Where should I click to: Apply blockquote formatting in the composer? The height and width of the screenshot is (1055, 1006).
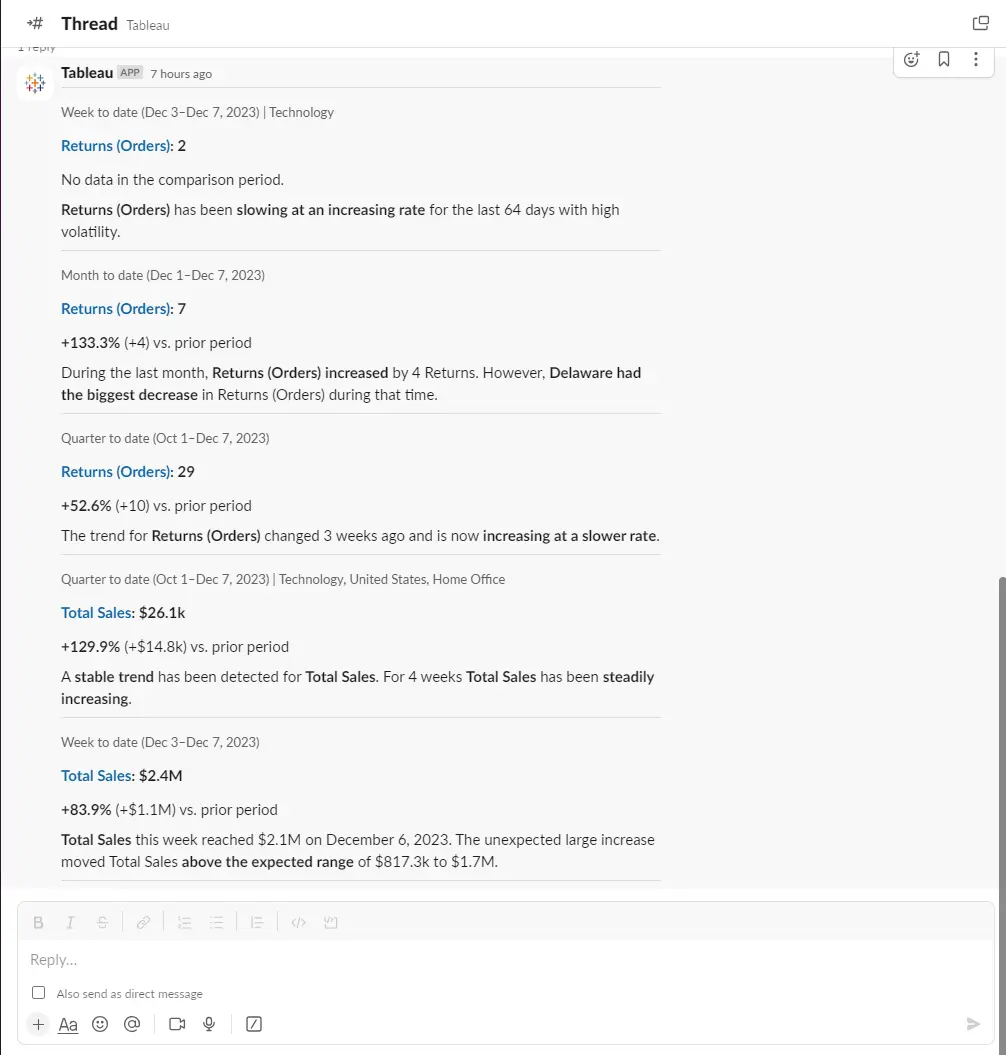[x=257, y=922]
